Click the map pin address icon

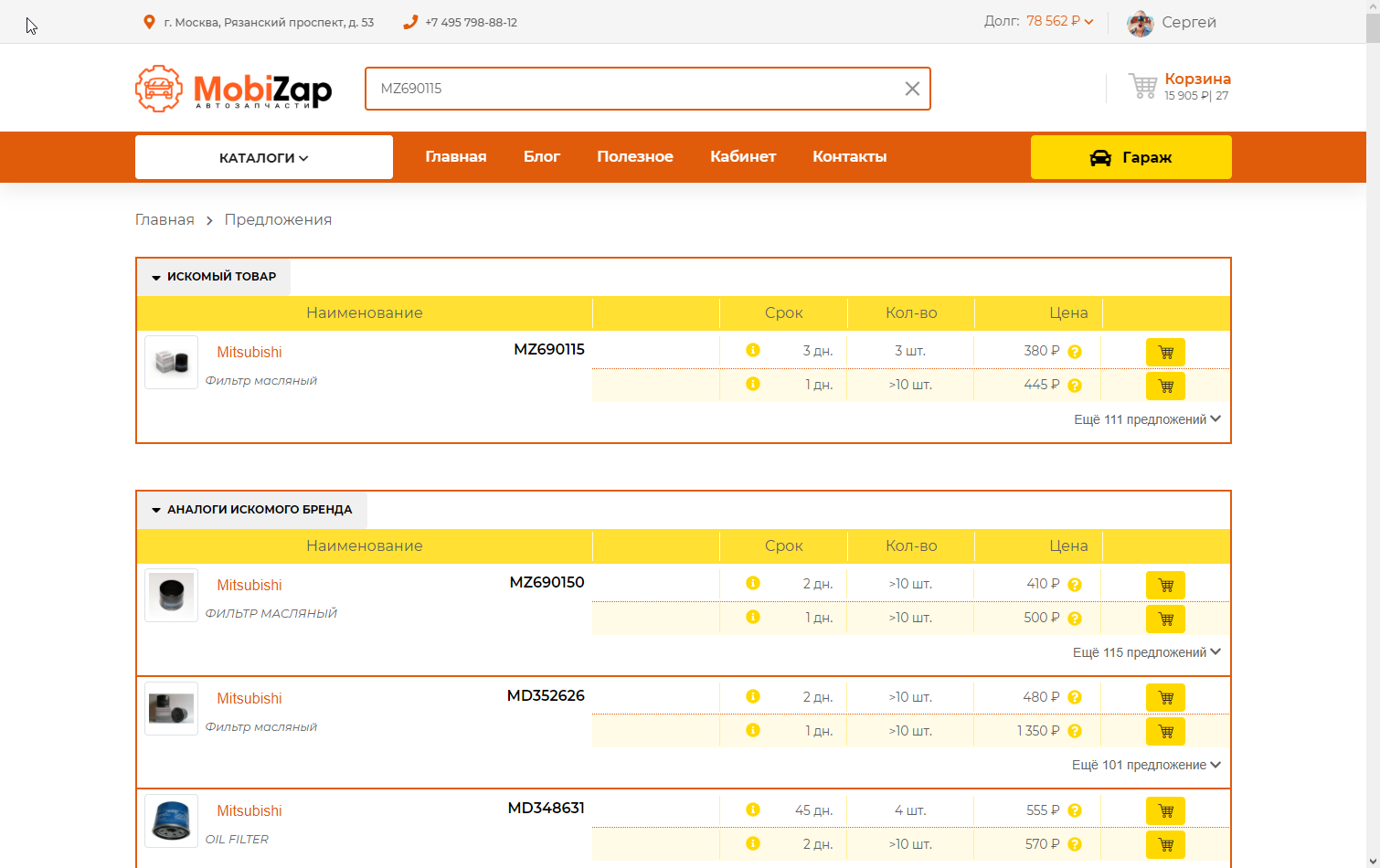[149, 22]
